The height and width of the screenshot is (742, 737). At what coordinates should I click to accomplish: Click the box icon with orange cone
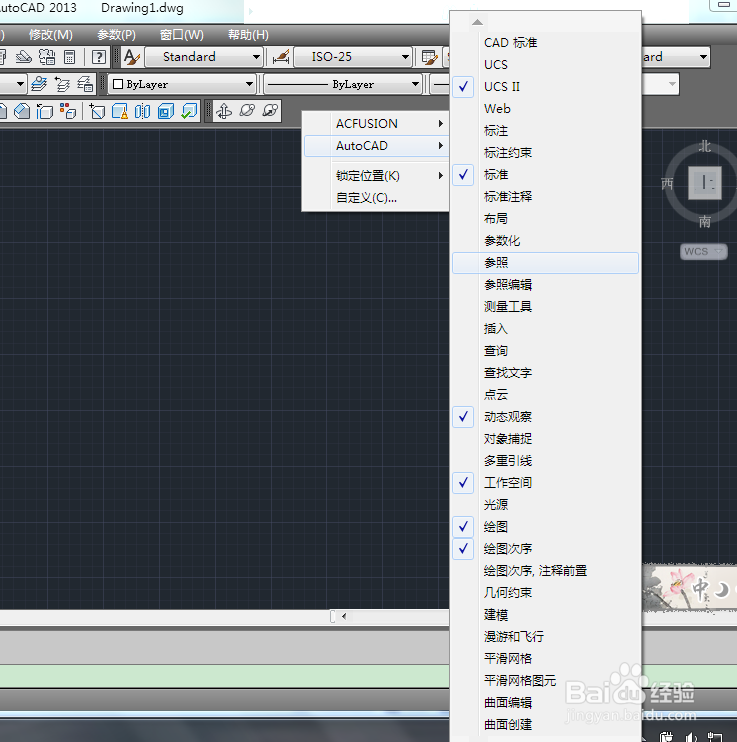tap(120, 111)
